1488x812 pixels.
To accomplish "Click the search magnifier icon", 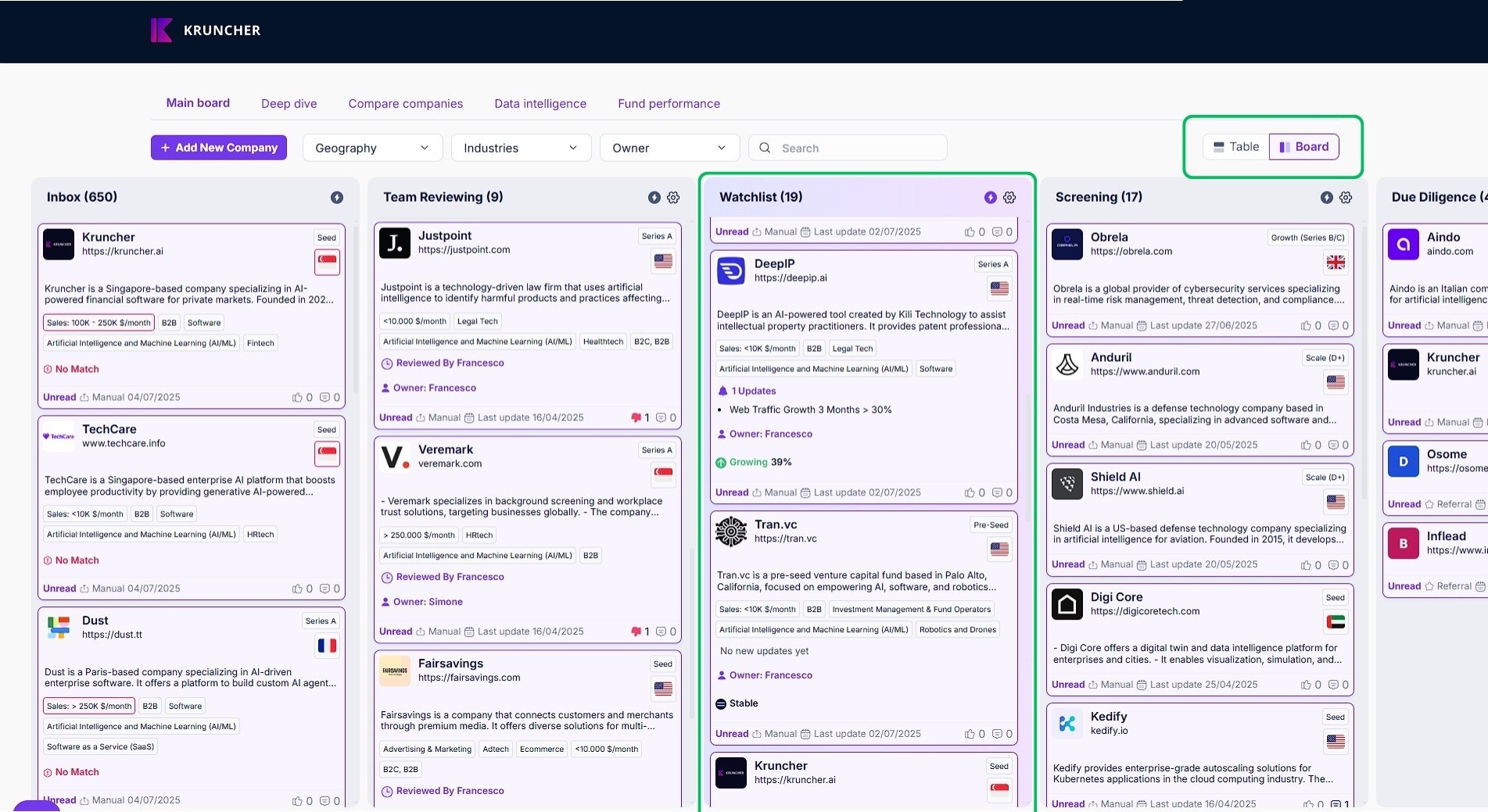I will tap(765, 148).
